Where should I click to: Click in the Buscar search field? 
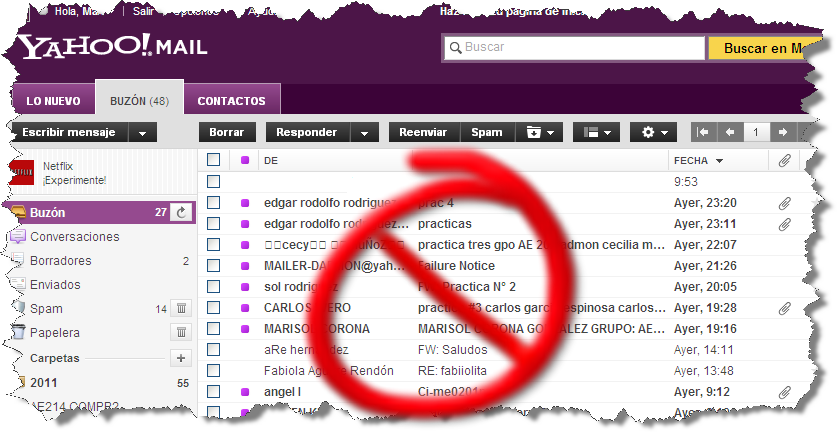[x=574, y=48]
